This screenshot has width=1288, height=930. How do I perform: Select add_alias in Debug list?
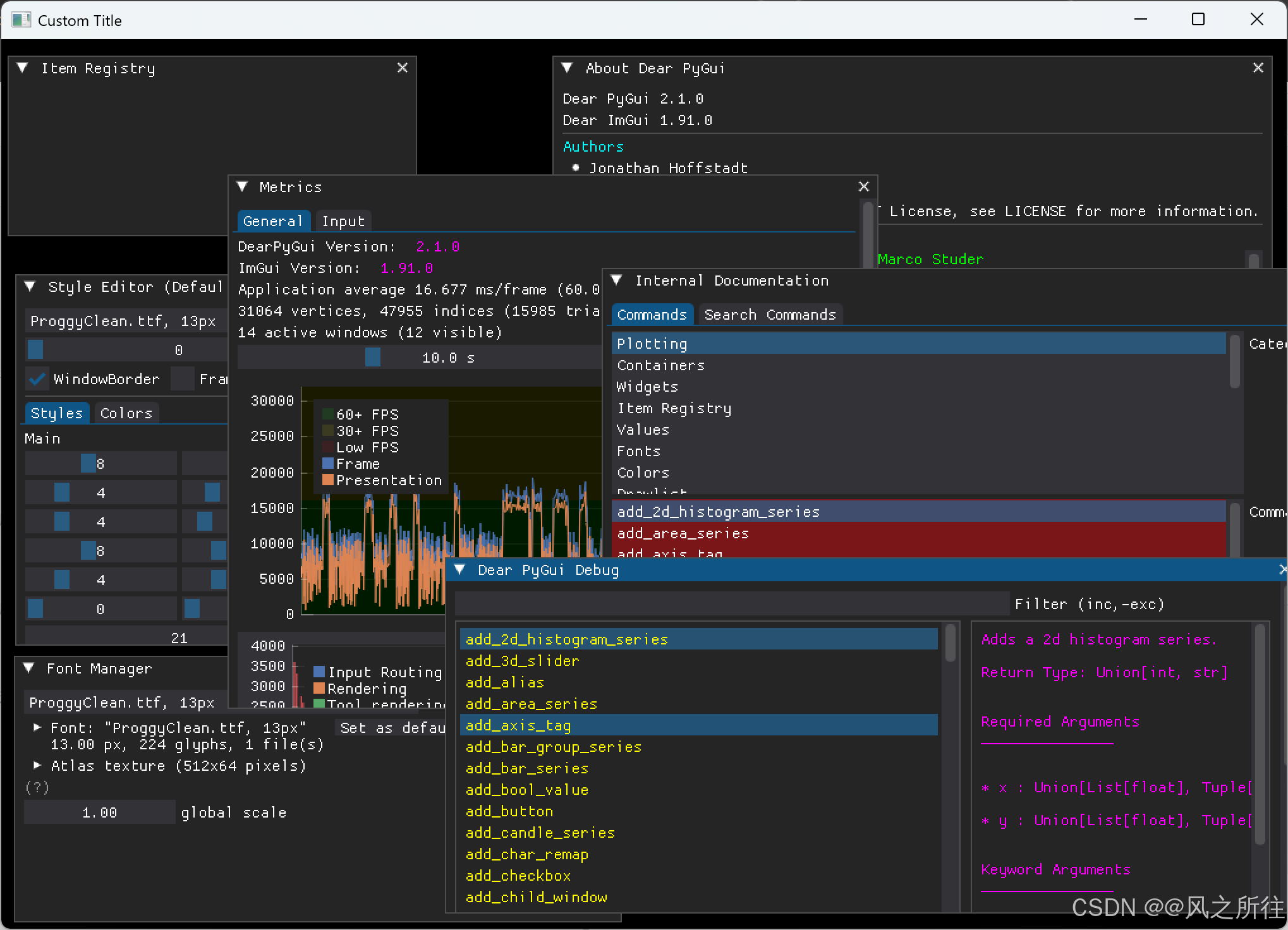[699, 682]
